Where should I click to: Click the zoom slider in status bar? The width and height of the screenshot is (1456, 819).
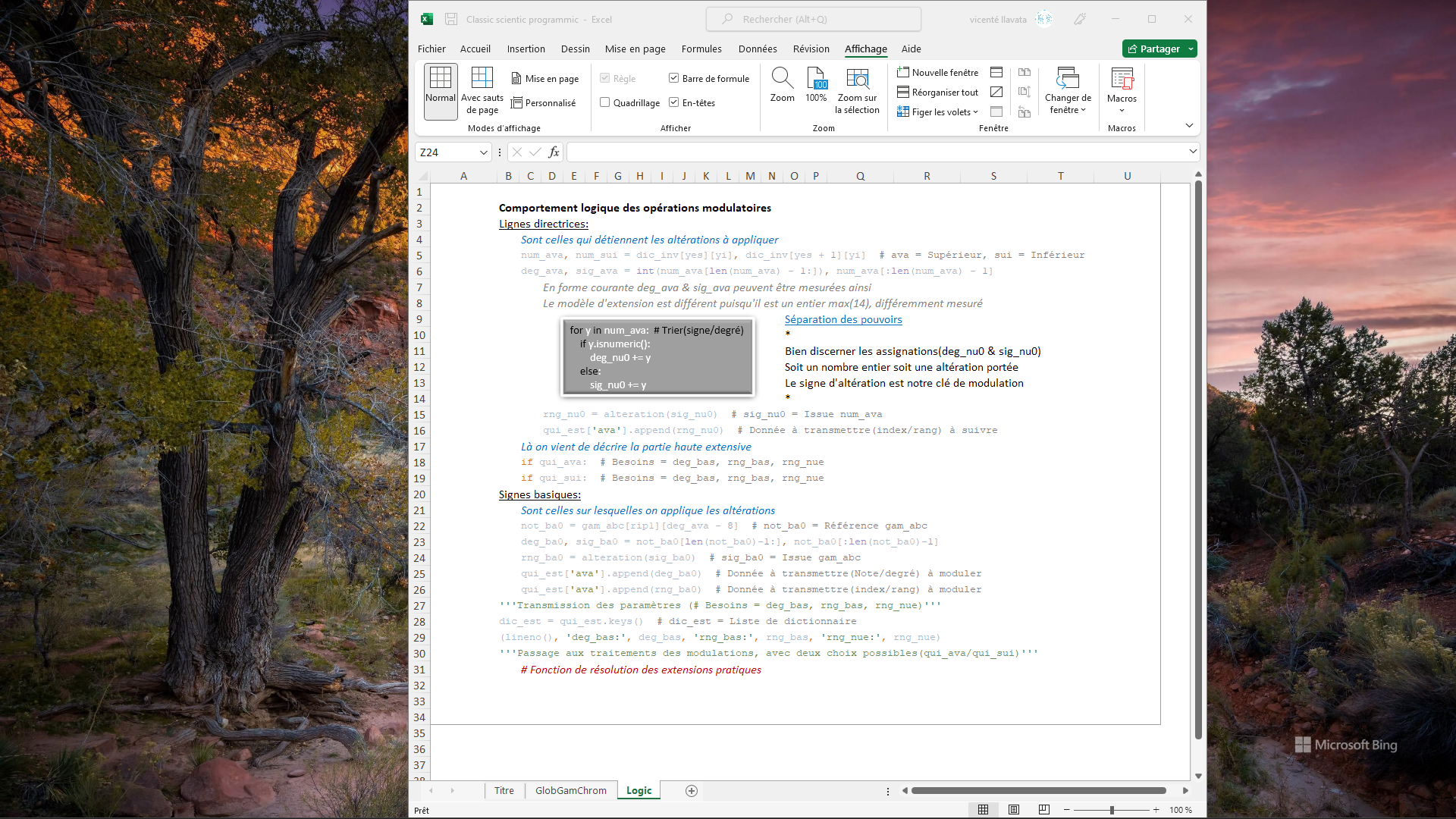(x=1112, y=810)
